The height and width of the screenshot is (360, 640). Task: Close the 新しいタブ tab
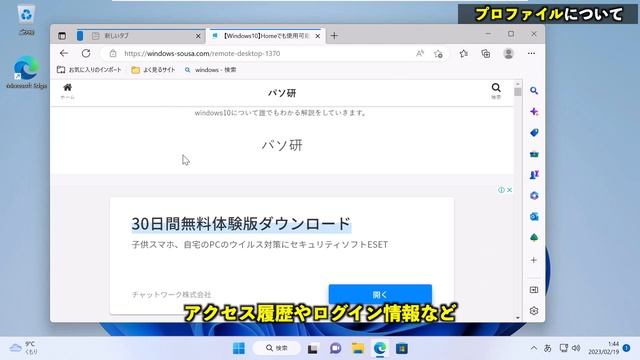[x=198, y=36]
